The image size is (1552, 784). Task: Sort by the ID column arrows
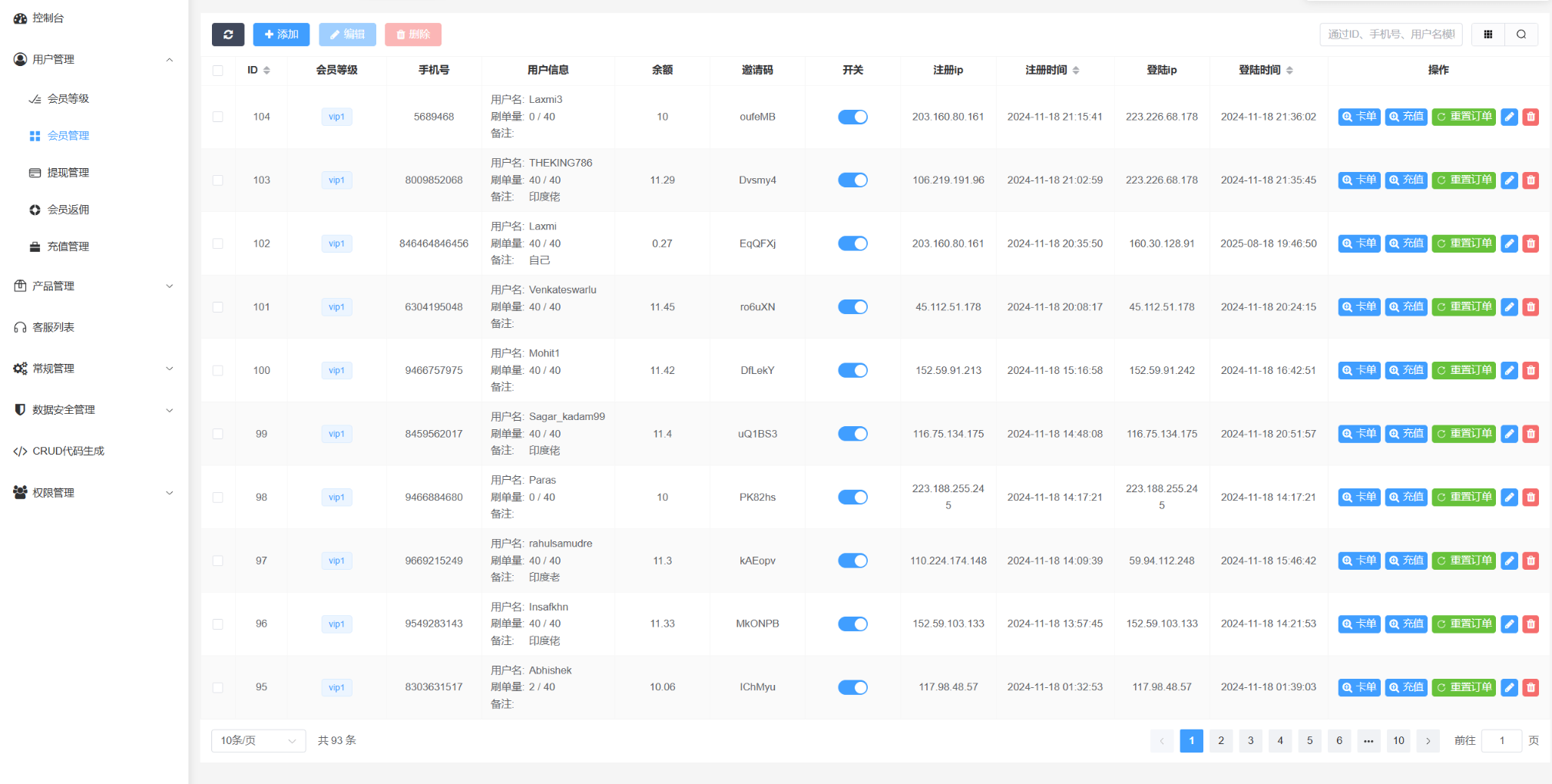pos(266,71)
